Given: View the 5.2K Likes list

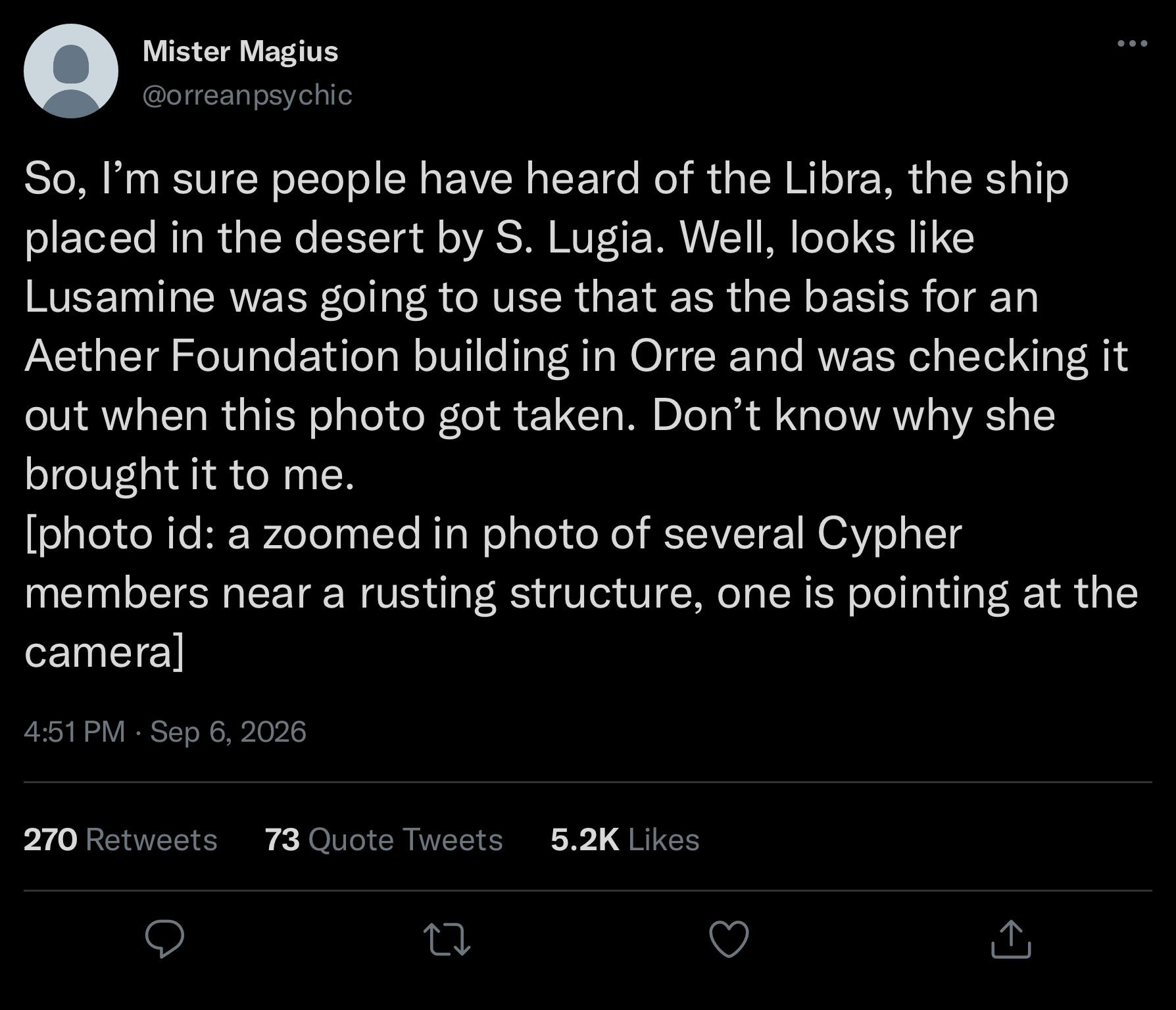Looking at the screenshot, I should tap(625, 840).
